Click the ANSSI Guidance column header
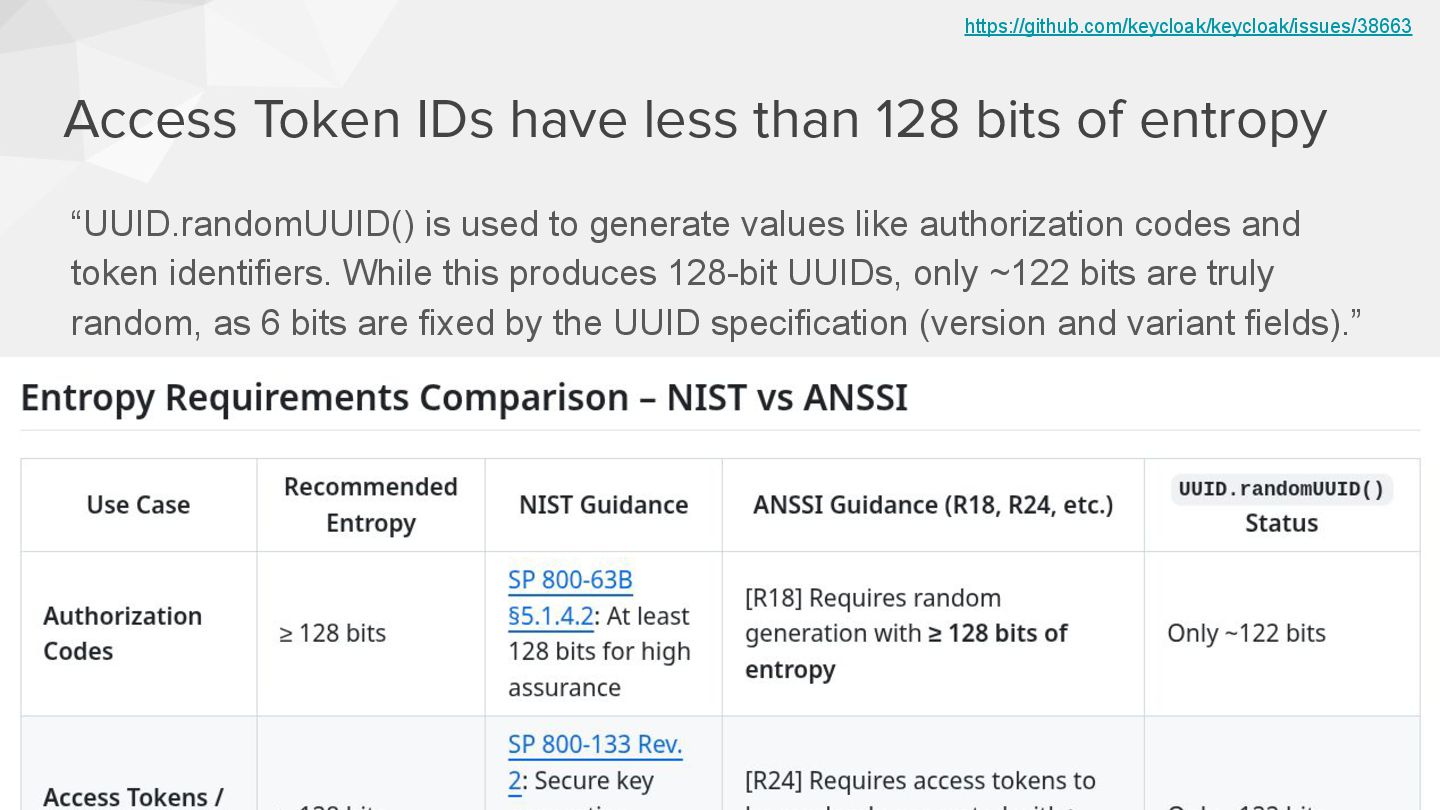The image size is (1440, 810). pos(932,505)
